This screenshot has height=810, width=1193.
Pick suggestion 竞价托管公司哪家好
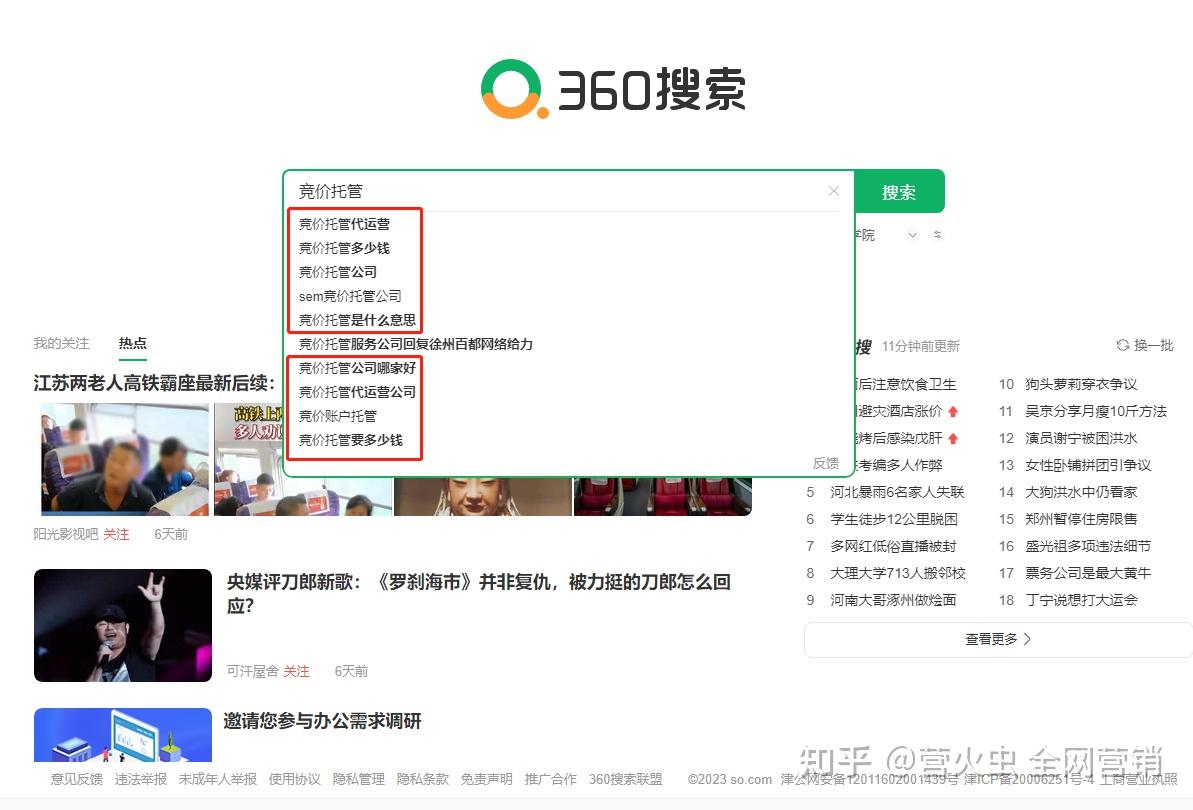(357, 368)
